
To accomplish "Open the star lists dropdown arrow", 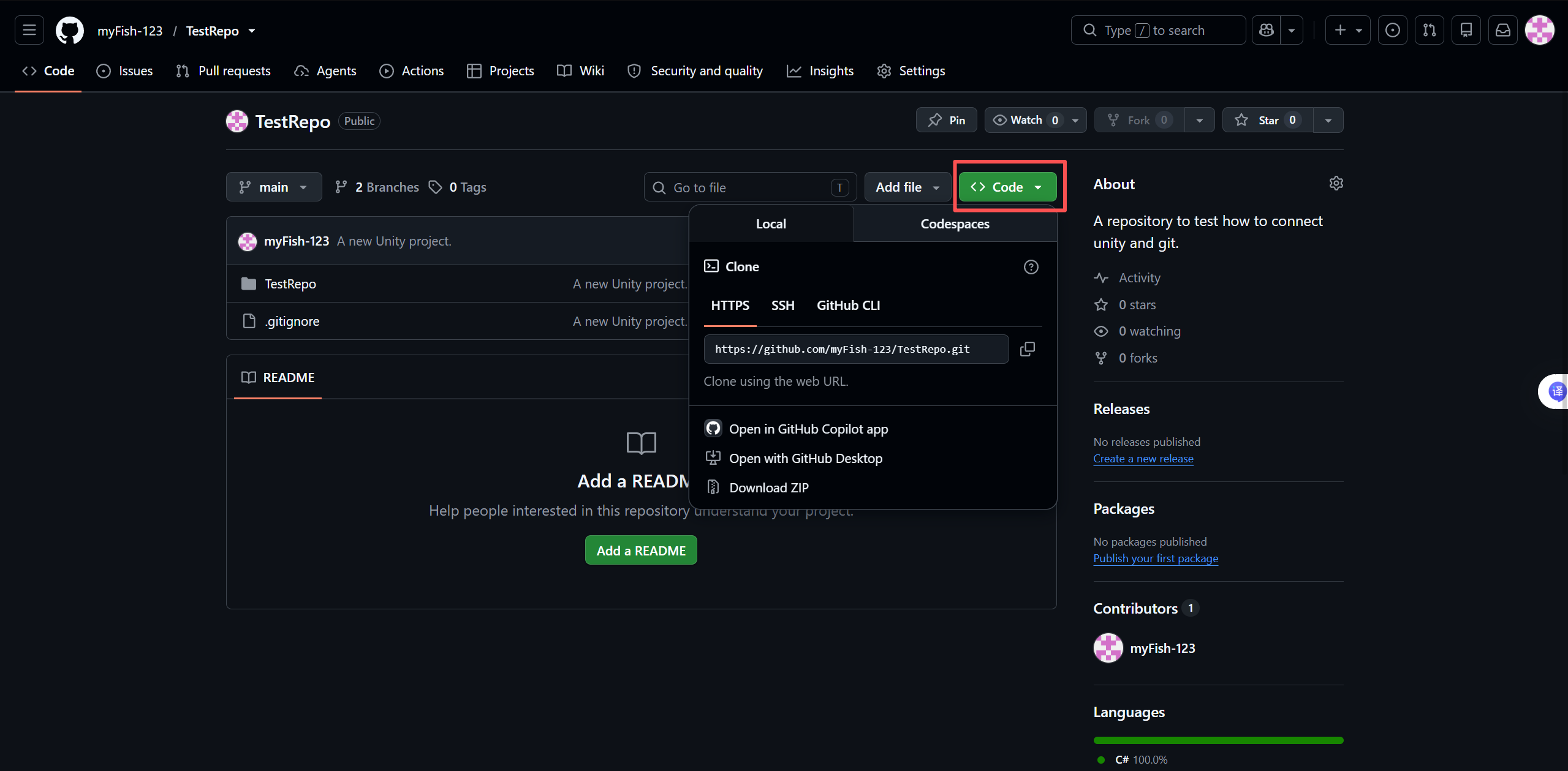I will pyautogui.click(x=1328, y=120).
